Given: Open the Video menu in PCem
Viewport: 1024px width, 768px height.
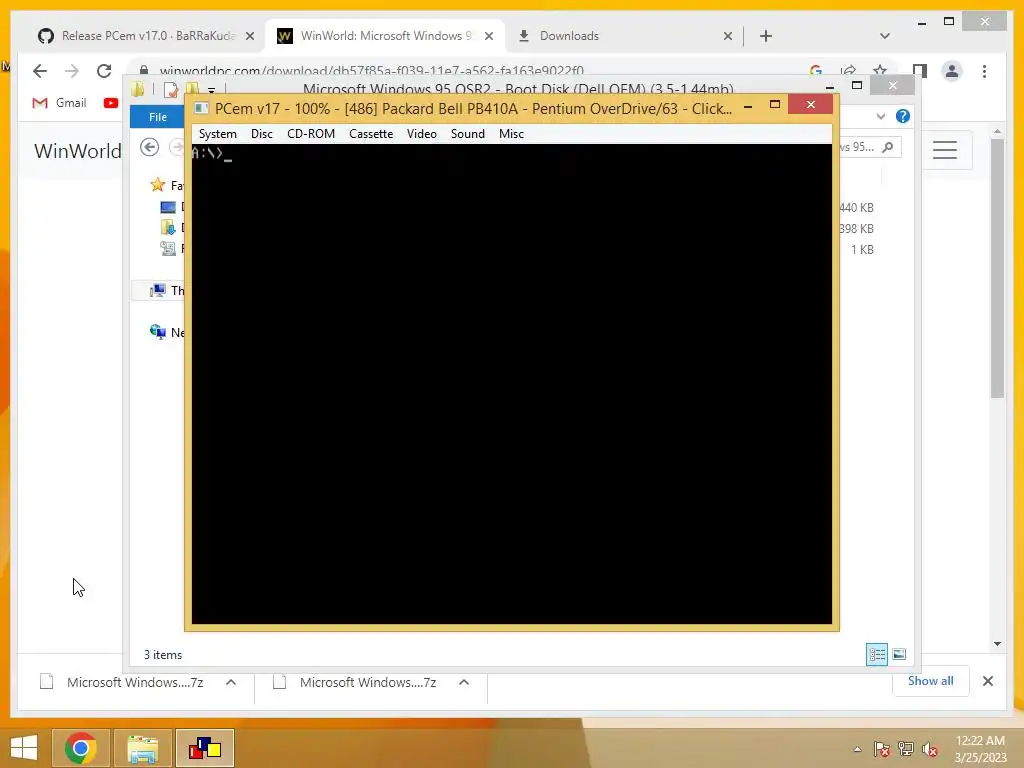Looking at the screenshot, I should click(421, 134).
